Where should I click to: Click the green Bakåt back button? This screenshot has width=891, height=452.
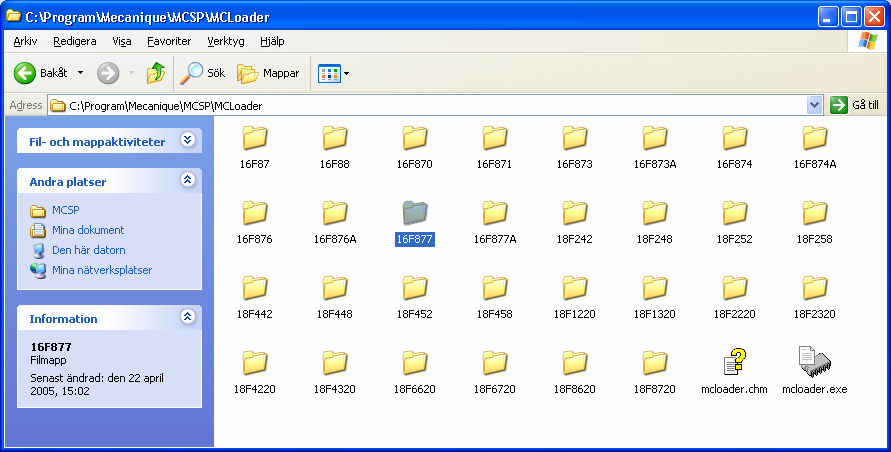40,73
